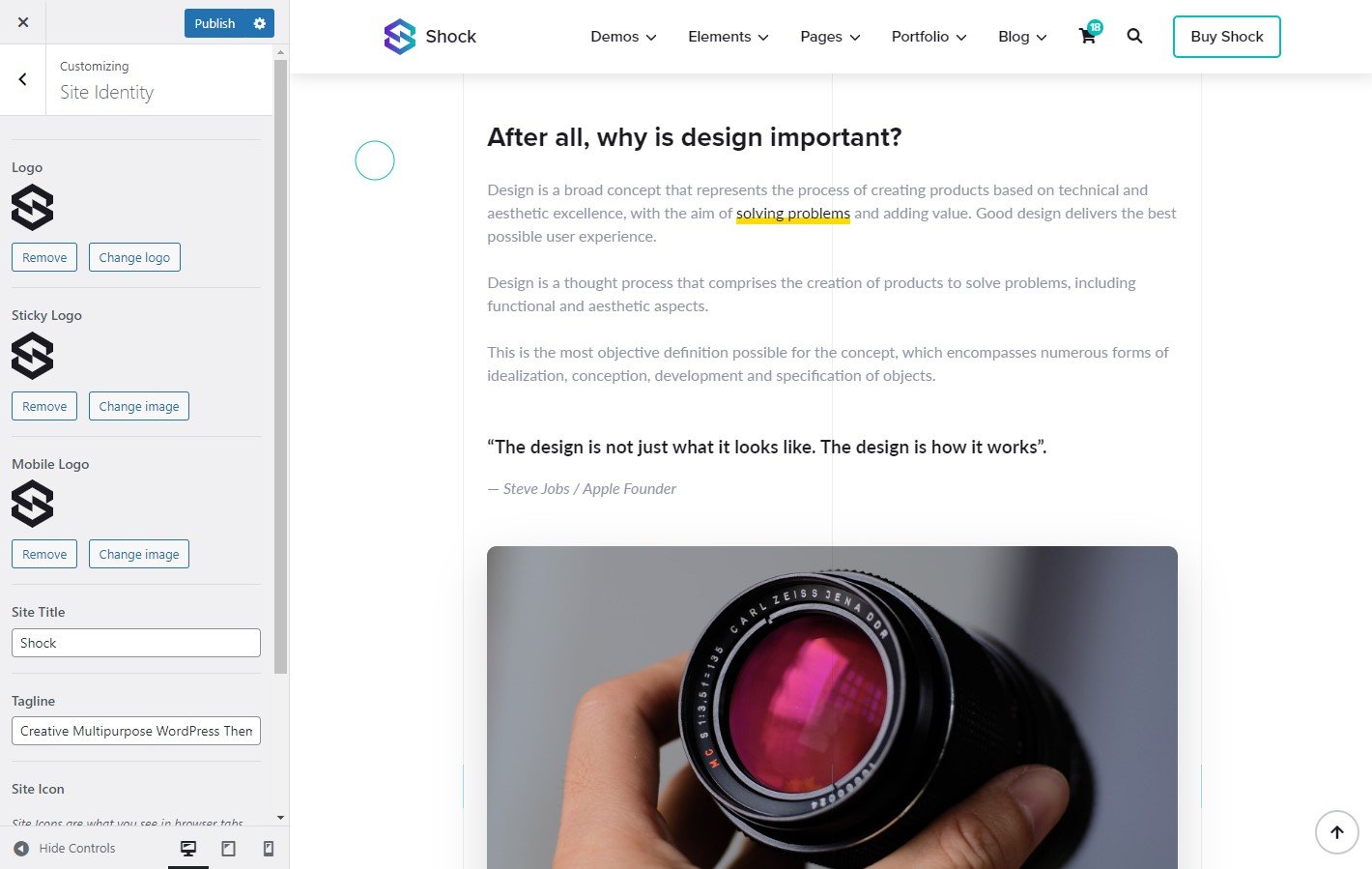
Task: Click the Sticky Logo image preview
Action: coord(33,356)
